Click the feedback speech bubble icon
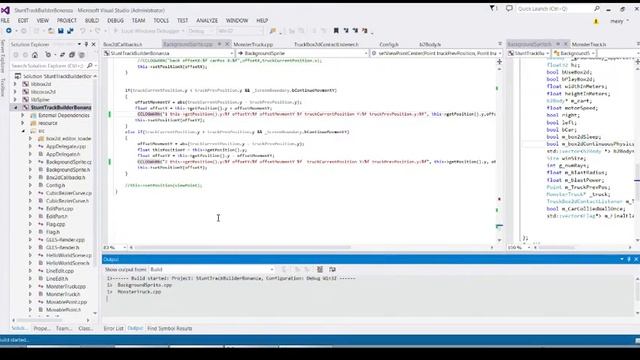Image resolution: width=640 pixels, height=360 pixels. tap(509, 8)
